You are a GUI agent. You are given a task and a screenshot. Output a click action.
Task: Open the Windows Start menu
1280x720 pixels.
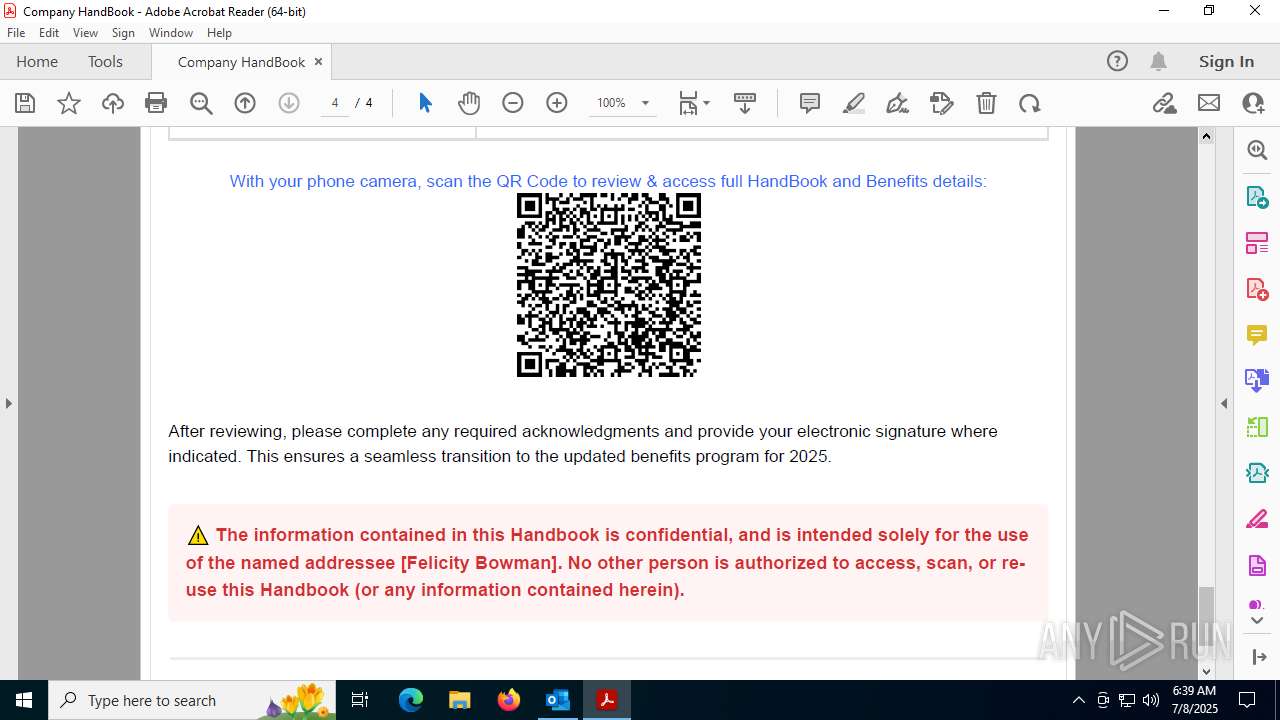(x=24, y=700)
